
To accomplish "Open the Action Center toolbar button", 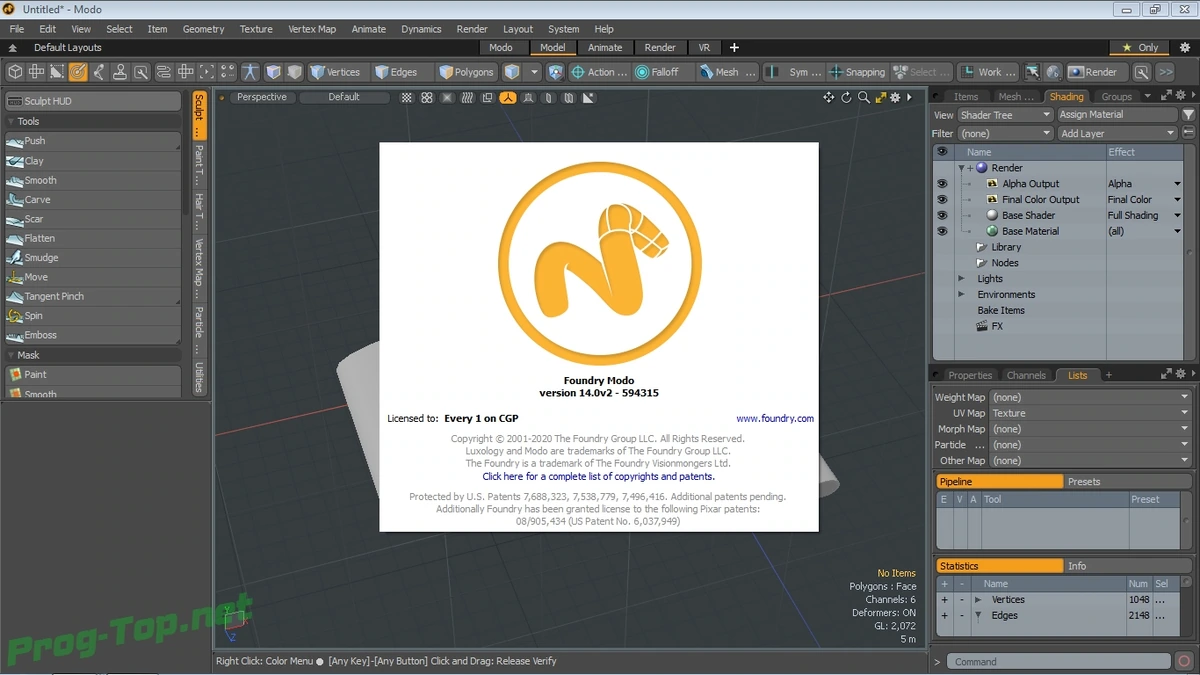I will pyautogui.click(x=599, y=72).
